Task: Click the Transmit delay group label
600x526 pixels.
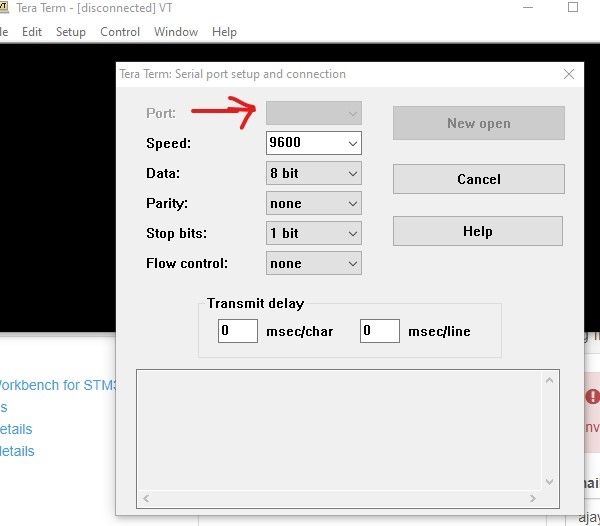Action: [255, 303]
